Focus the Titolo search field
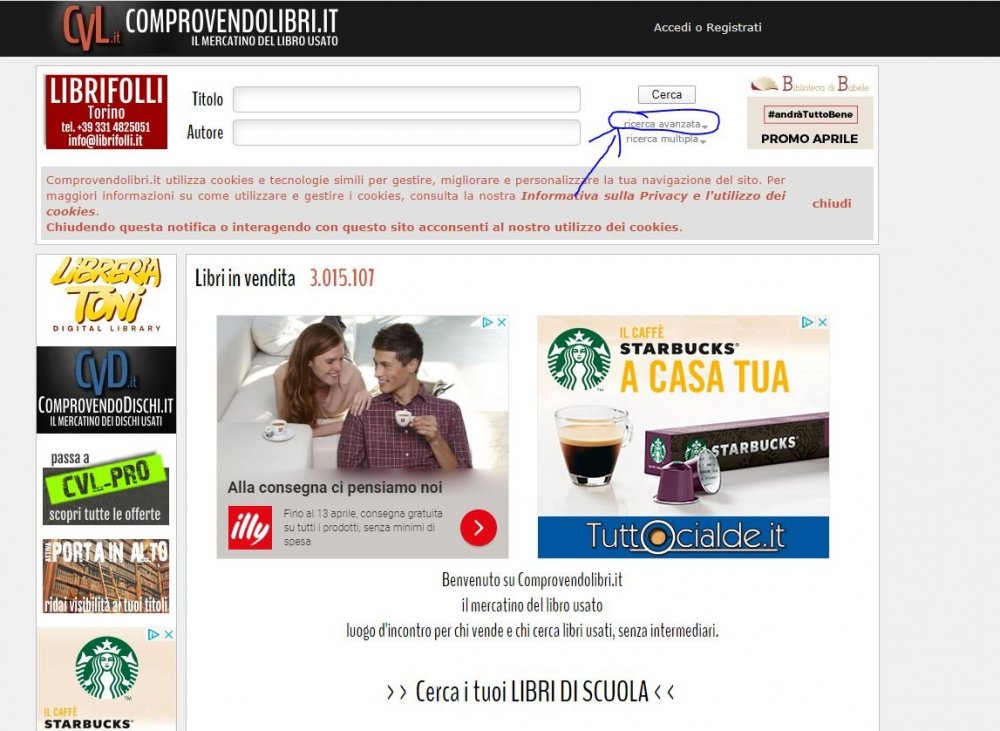Screen dimensions: 1000x731 tap(407, 99)
